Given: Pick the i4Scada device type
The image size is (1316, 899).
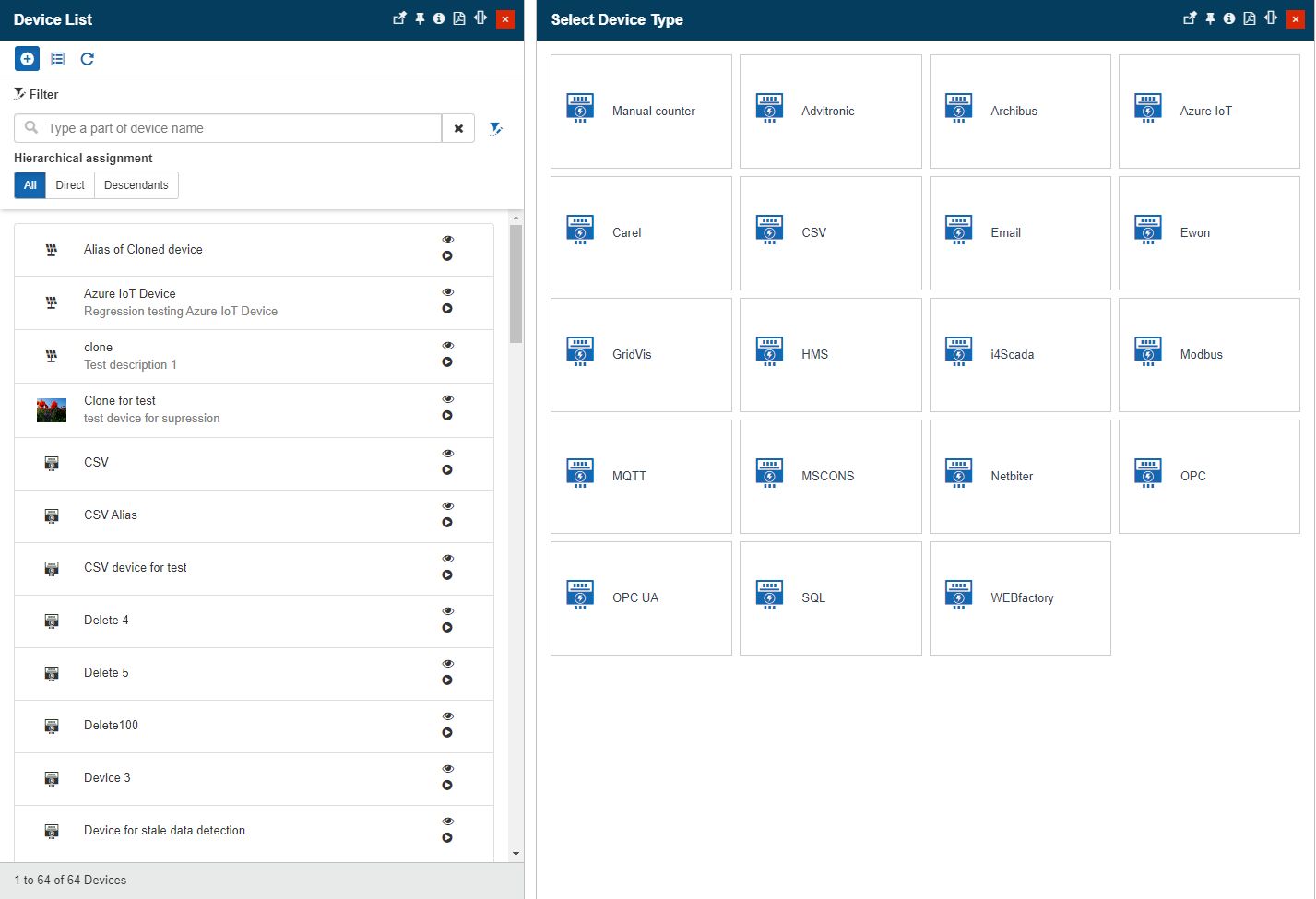Looking at the screenshot, I should 1020,355.
